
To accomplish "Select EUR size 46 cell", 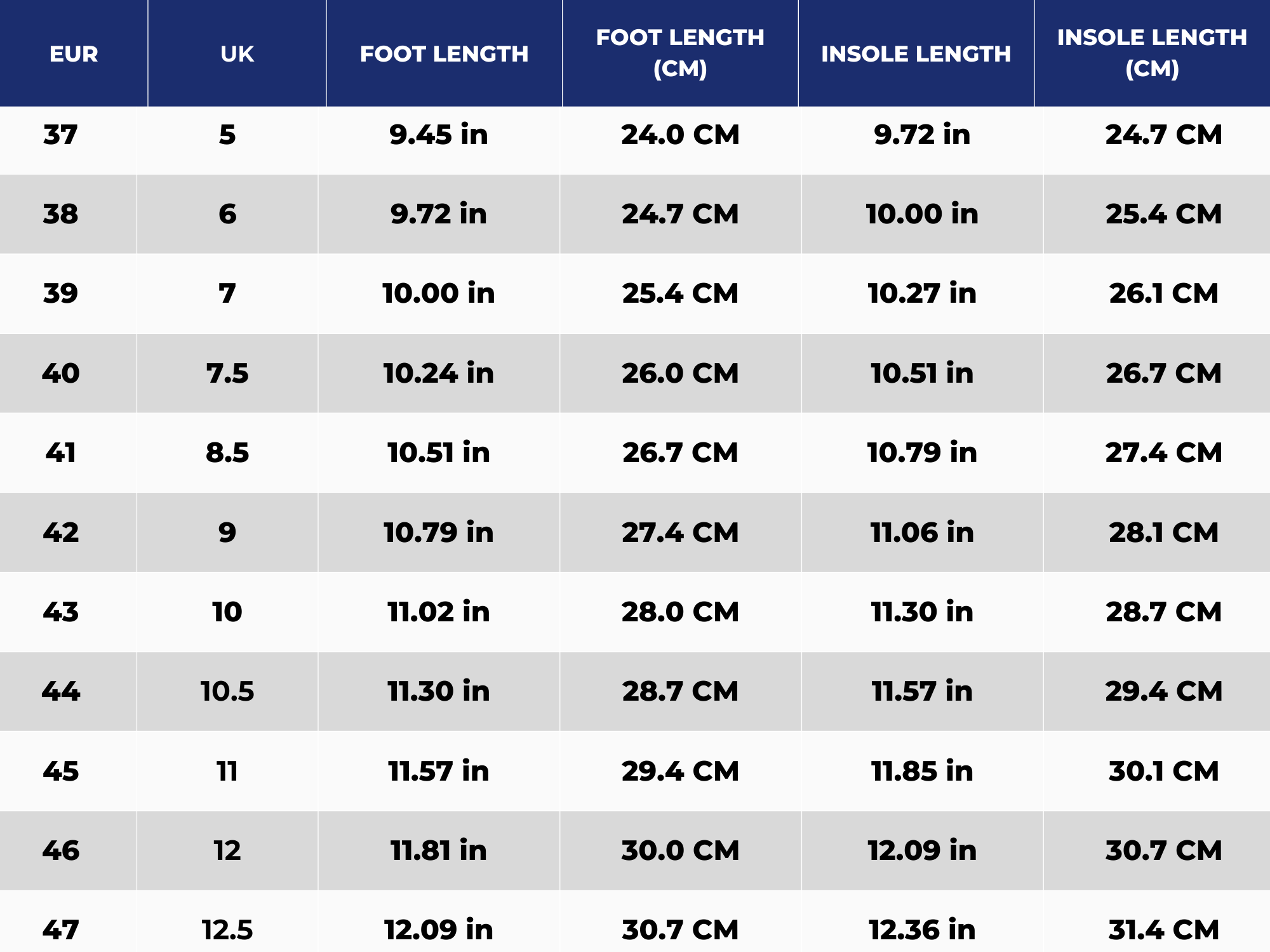I will tap(61, 851).
